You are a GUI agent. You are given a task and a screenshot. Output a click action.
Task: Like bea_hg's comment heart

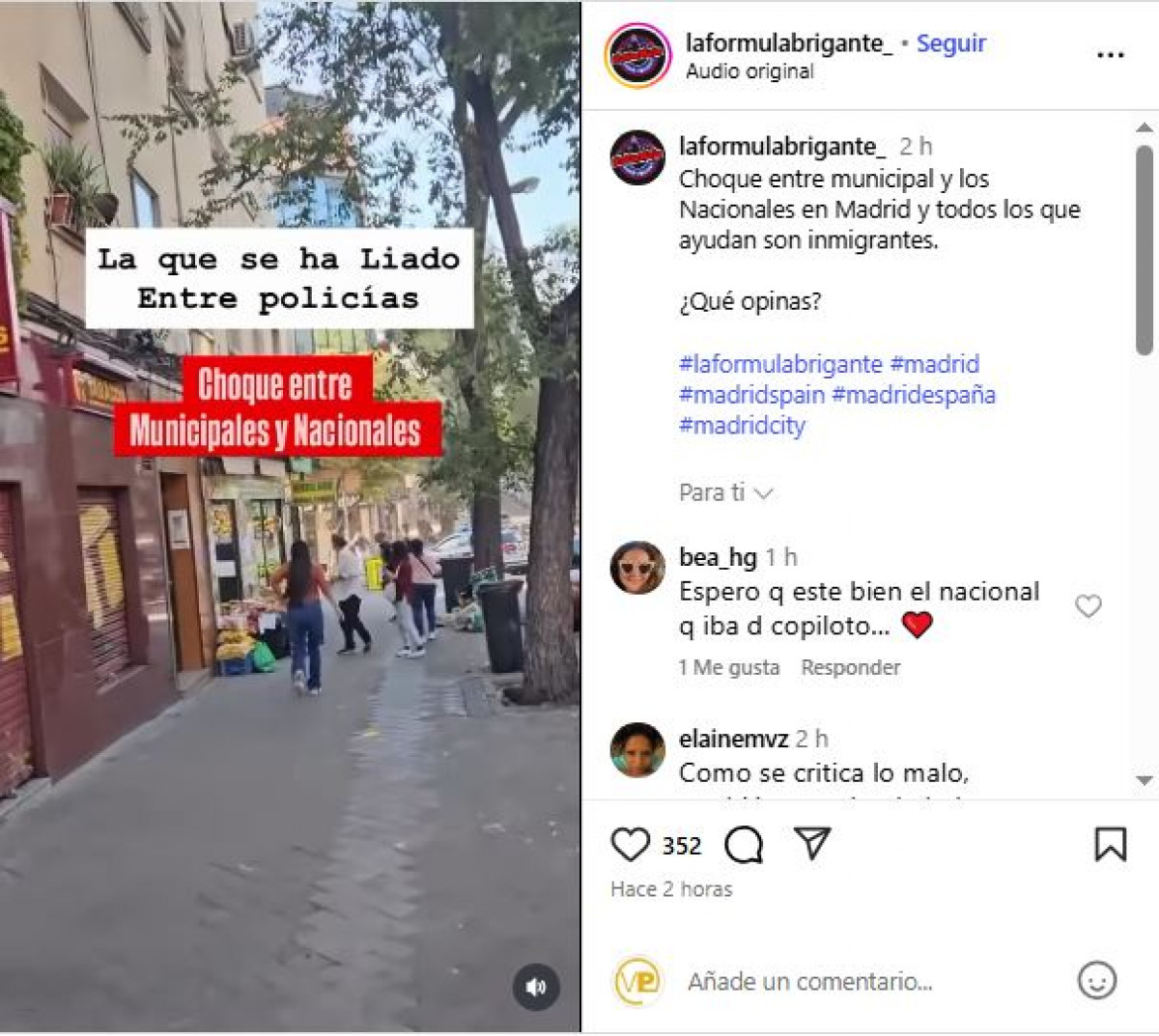click(1088, 606)
